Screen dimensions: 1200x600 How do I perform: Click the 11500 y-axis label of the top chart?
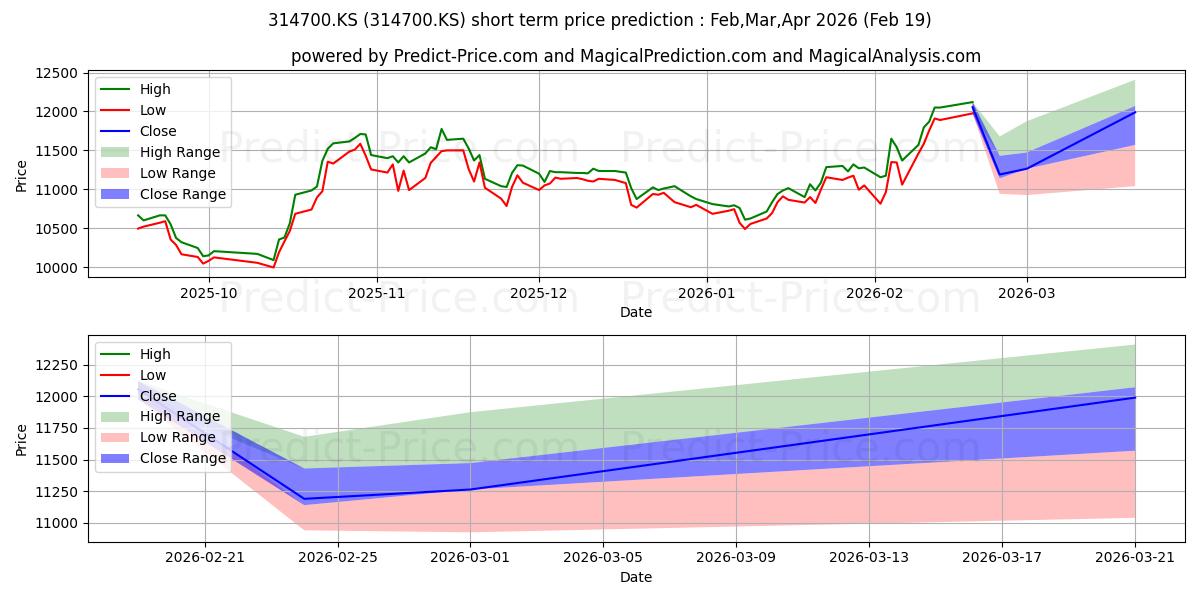point(57,151)
